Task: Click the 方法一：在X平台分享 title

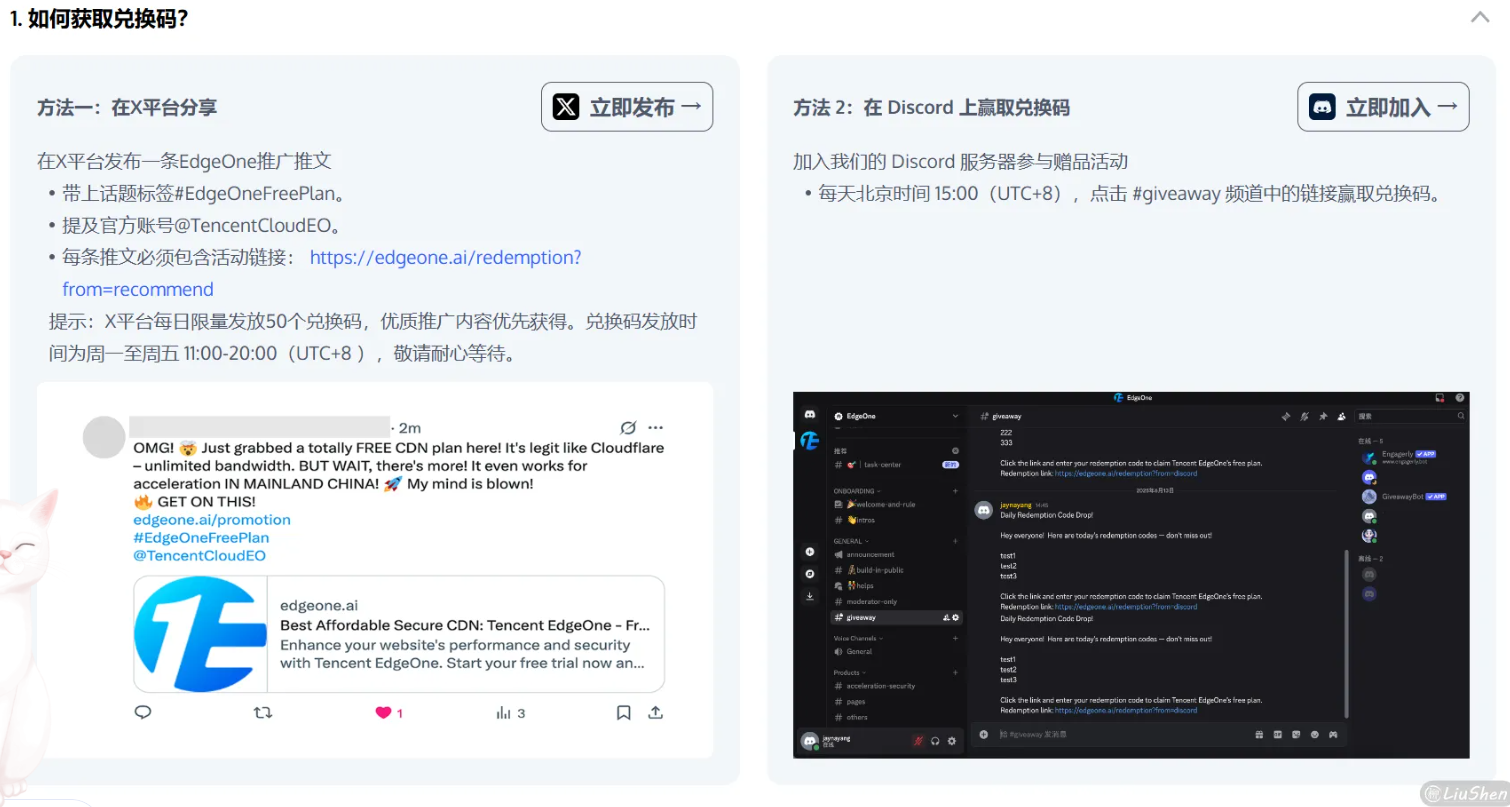Action: click(127, 108)
